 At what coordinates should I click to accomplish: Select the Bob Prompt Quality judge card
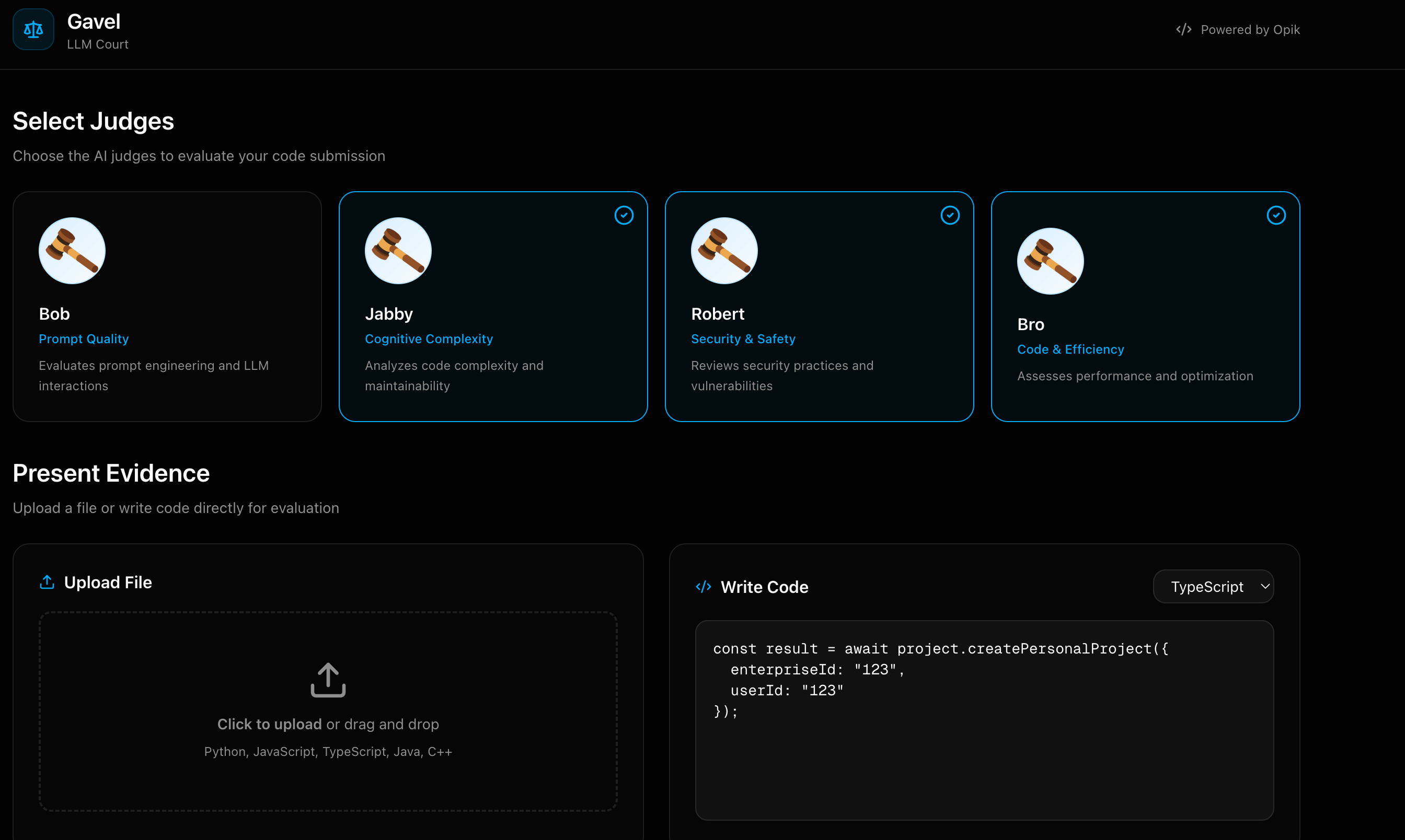click(167, 306)
